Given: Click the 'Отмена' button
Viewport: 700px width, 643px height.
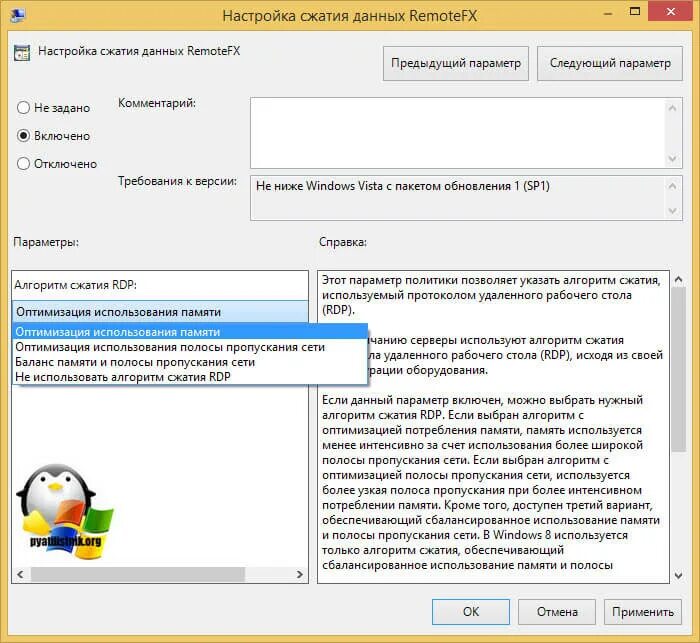Looking at the screenshot, I should [557, 612].
